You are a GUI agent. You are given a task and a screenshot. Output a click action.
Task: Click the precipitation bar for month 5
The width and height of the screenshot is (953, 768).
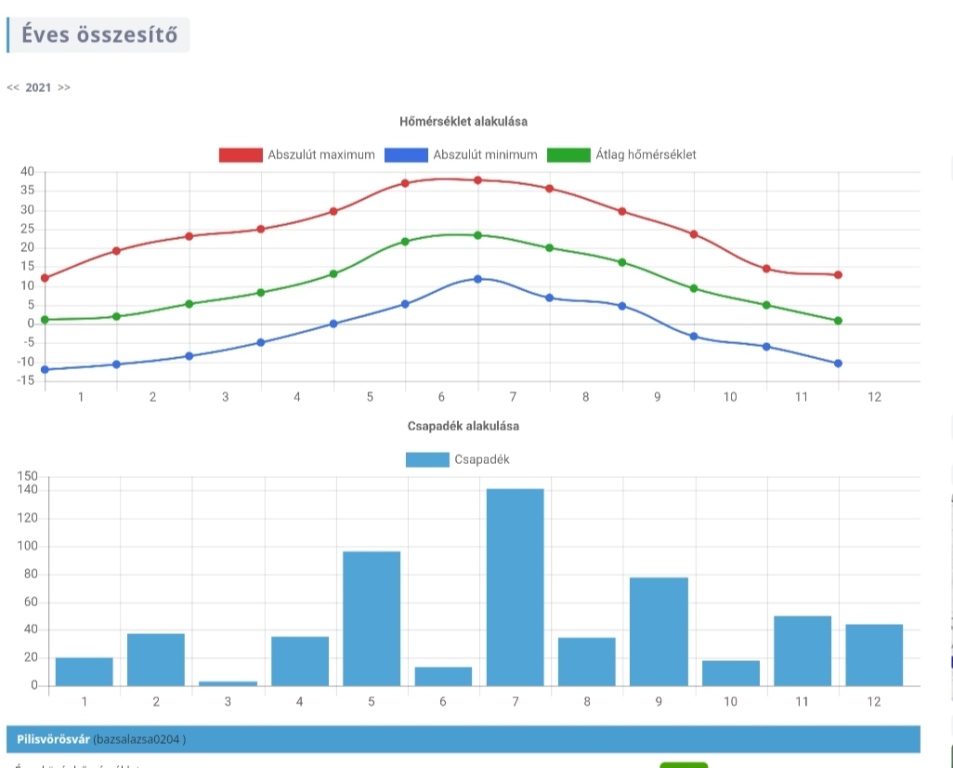(371, 618)
